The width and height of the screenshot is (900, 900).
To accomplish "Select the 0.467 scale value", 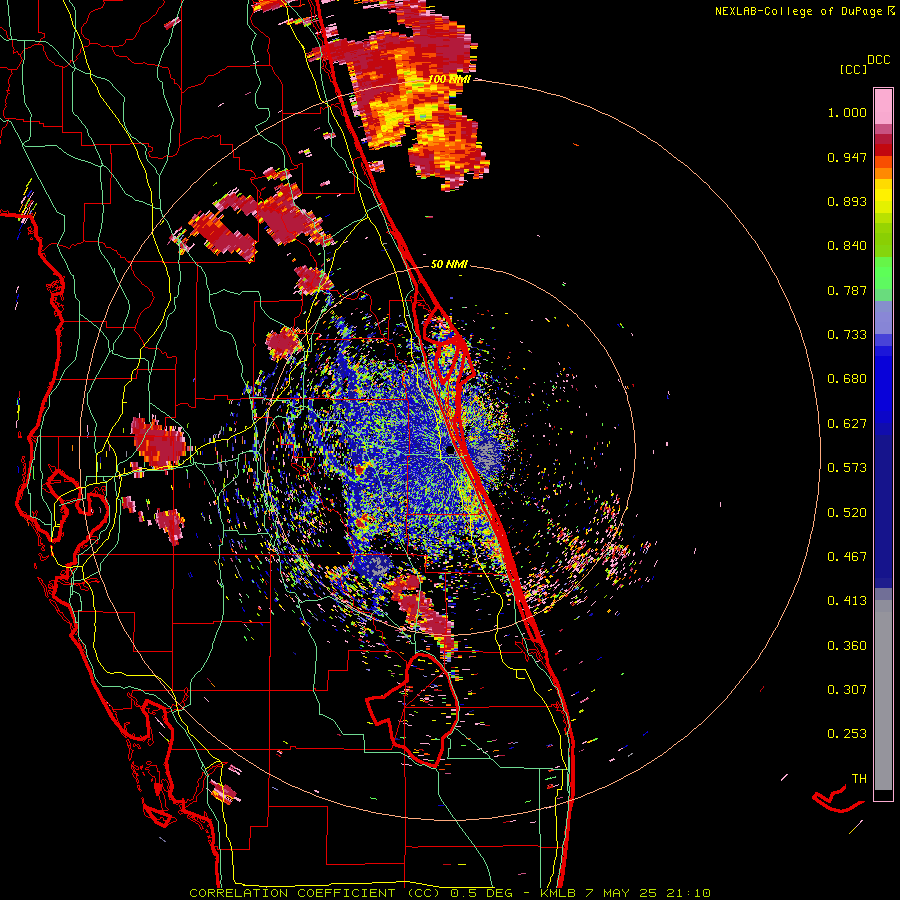I will click(x=847, y=557).
